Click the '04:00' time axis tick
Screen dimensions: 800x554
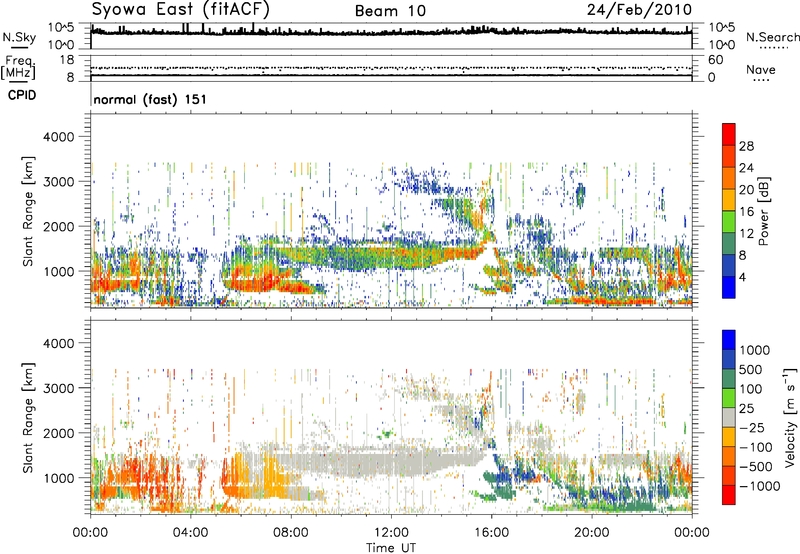[190, 533]
